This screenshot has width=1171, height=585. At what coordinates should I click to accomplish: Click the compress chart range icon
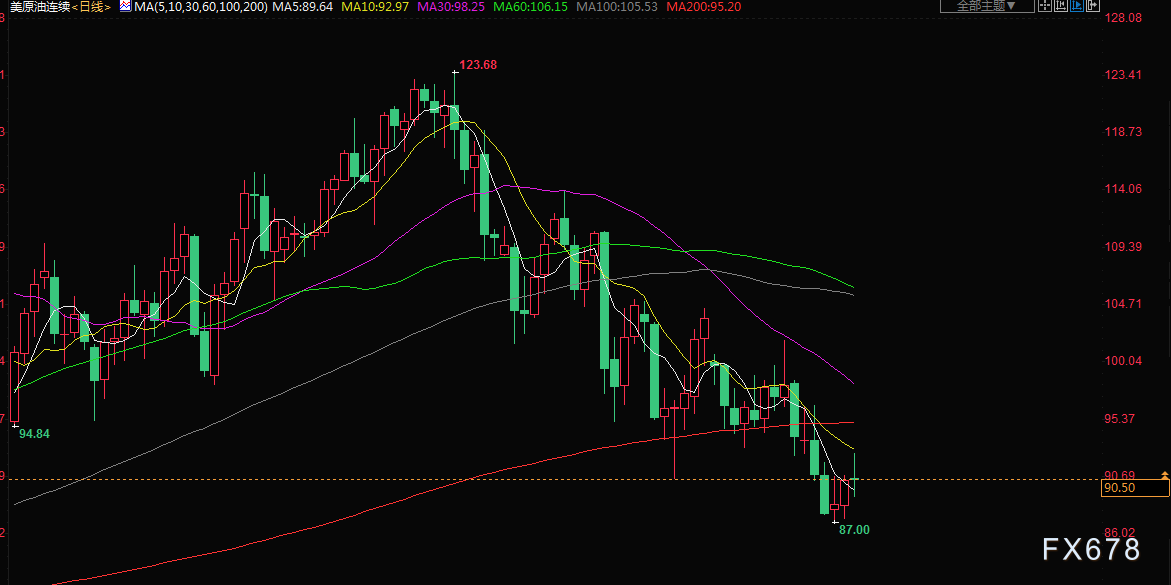[x=1061, y=5]
